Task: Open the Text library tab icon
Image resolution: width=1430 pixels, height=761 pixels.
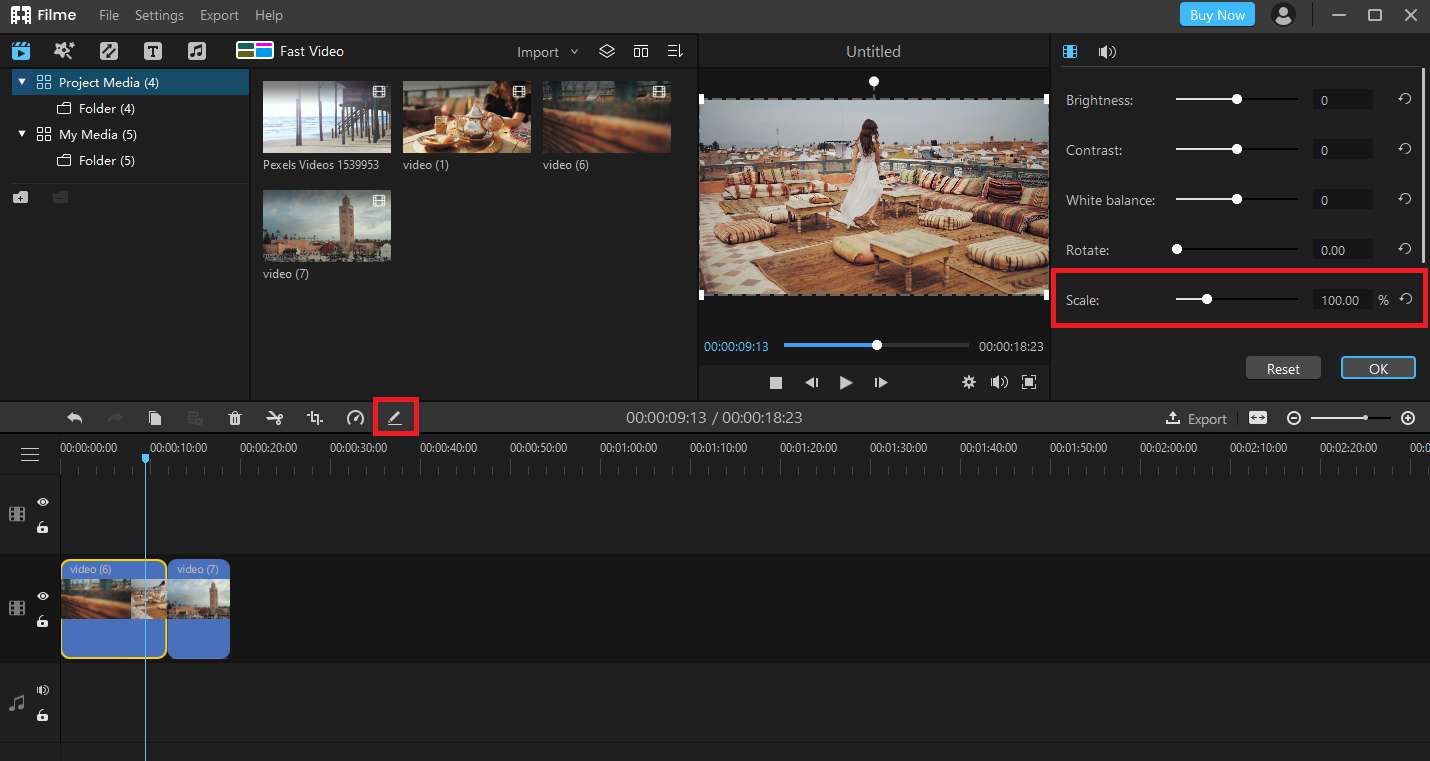Action: pos(152,51)
